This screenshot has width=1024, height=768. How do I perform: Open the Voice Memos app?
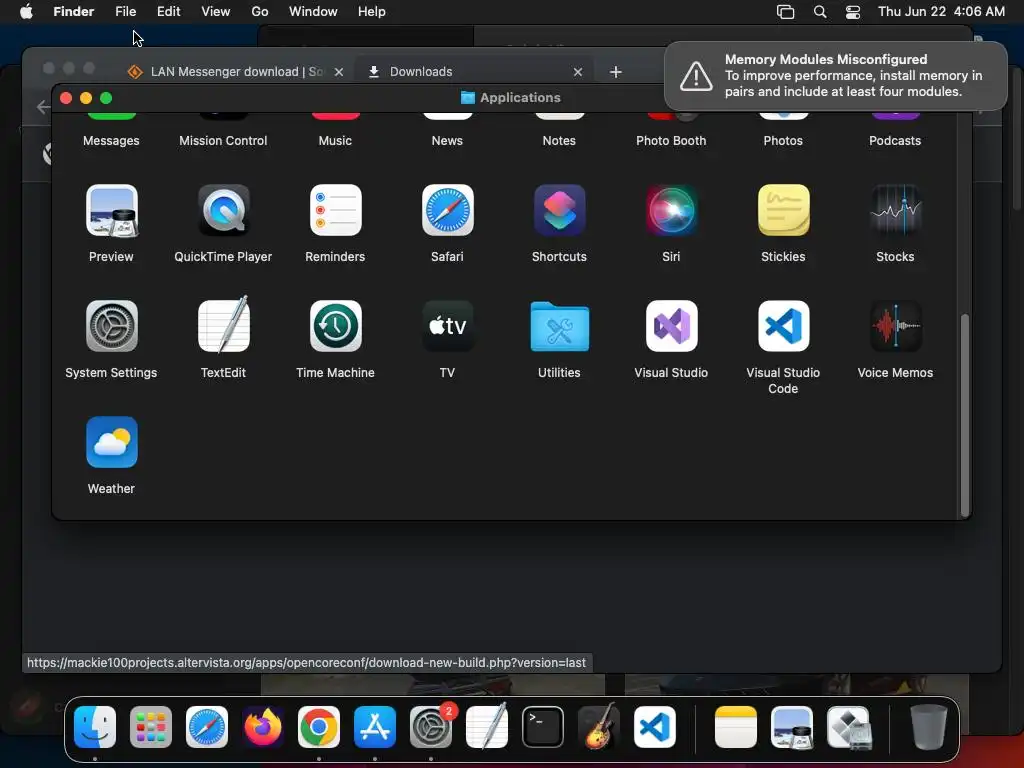895,326
